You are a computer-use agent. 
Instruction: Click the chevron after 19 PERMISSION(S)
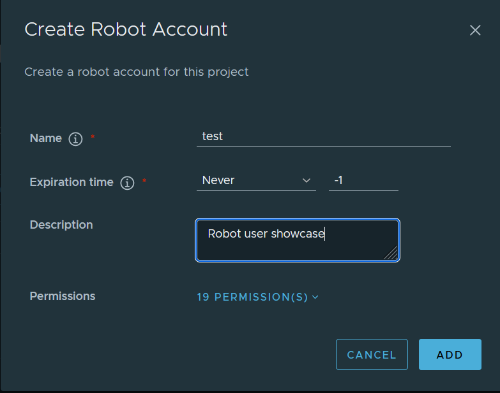click(315, 297)
